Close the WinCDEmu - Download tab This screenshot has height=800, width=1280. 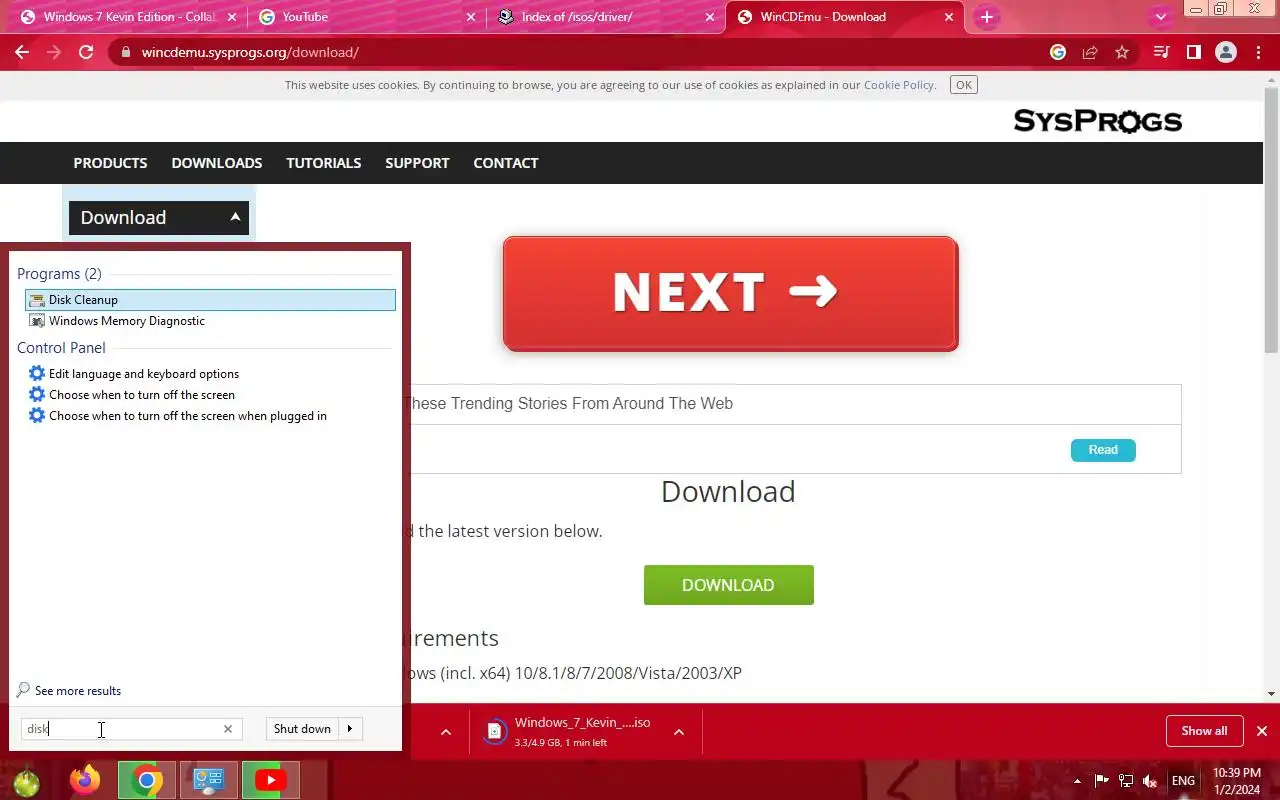point(949,17)
